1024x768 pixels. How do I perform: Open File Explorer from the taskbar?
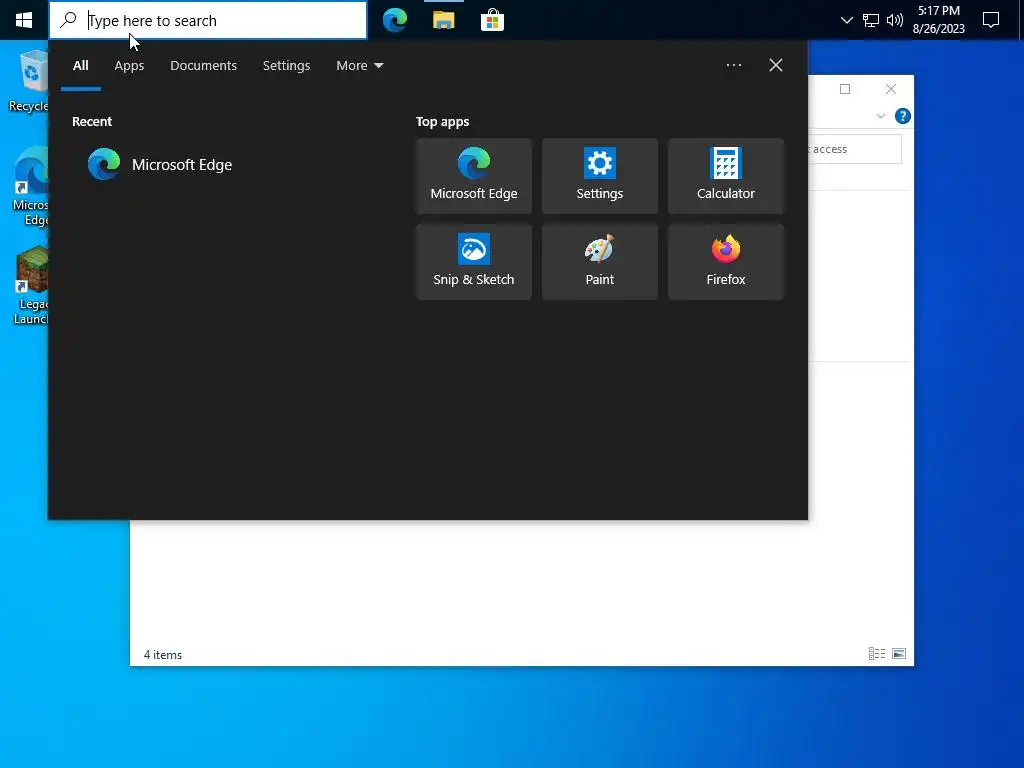pos(443,20)
